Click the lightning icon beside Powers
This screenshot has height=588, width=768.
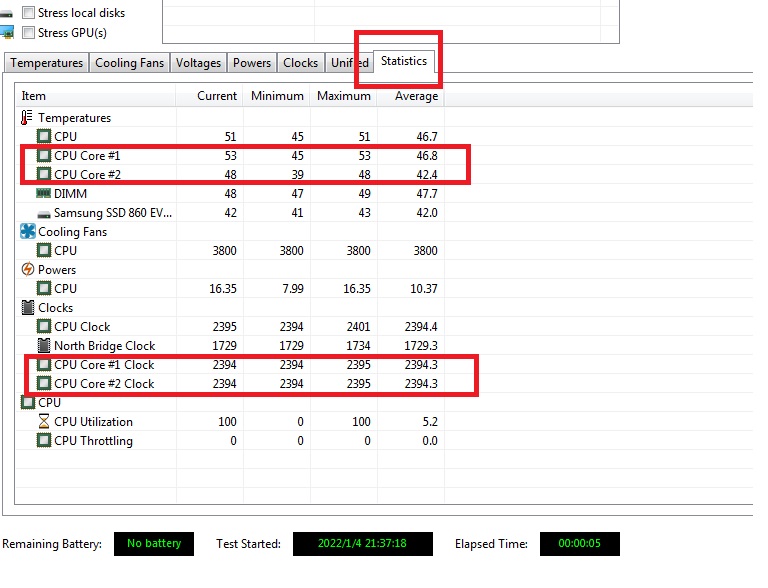tap(28, 270)
